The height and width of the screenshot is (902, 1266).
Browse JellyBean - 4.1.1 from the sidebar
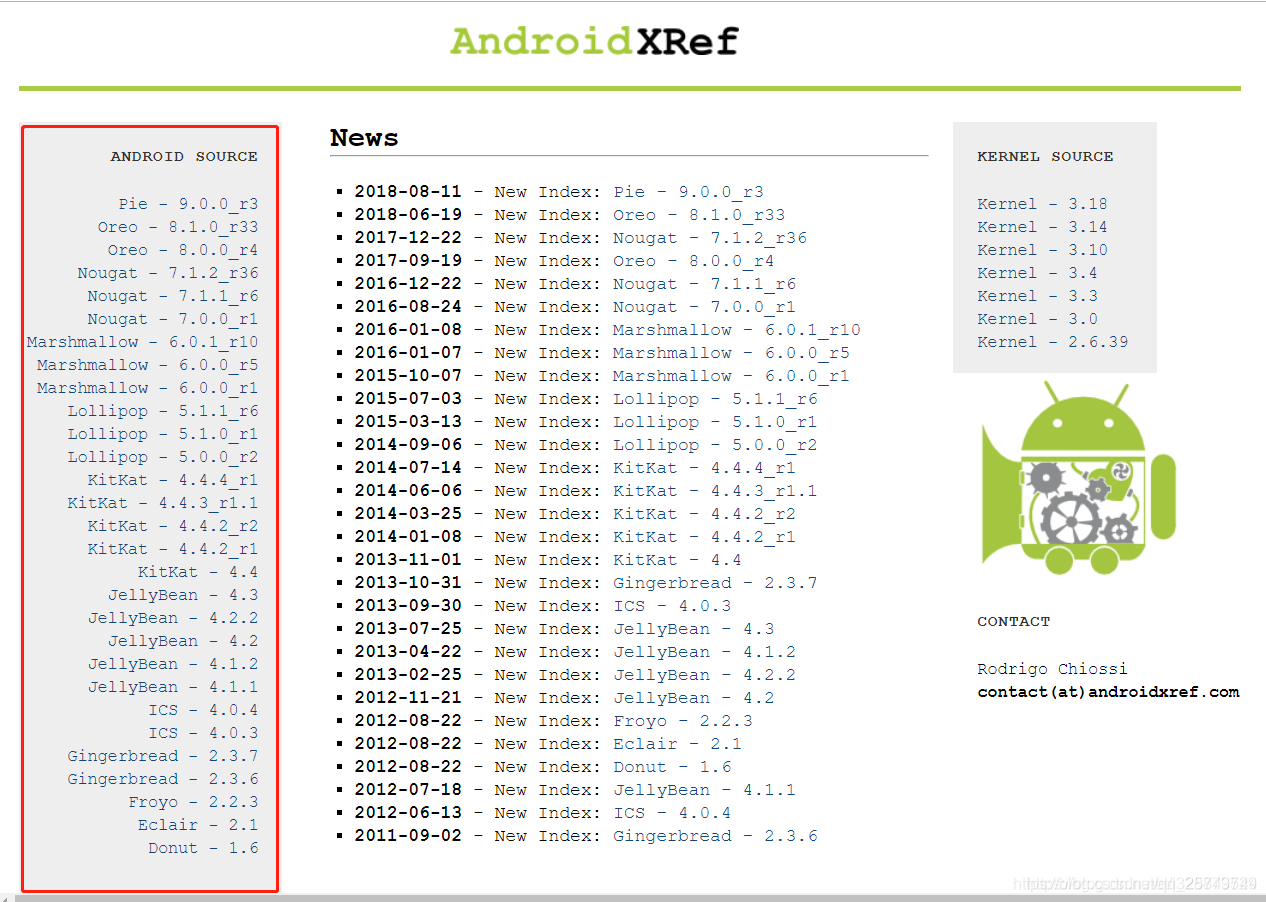click(173, 687)
